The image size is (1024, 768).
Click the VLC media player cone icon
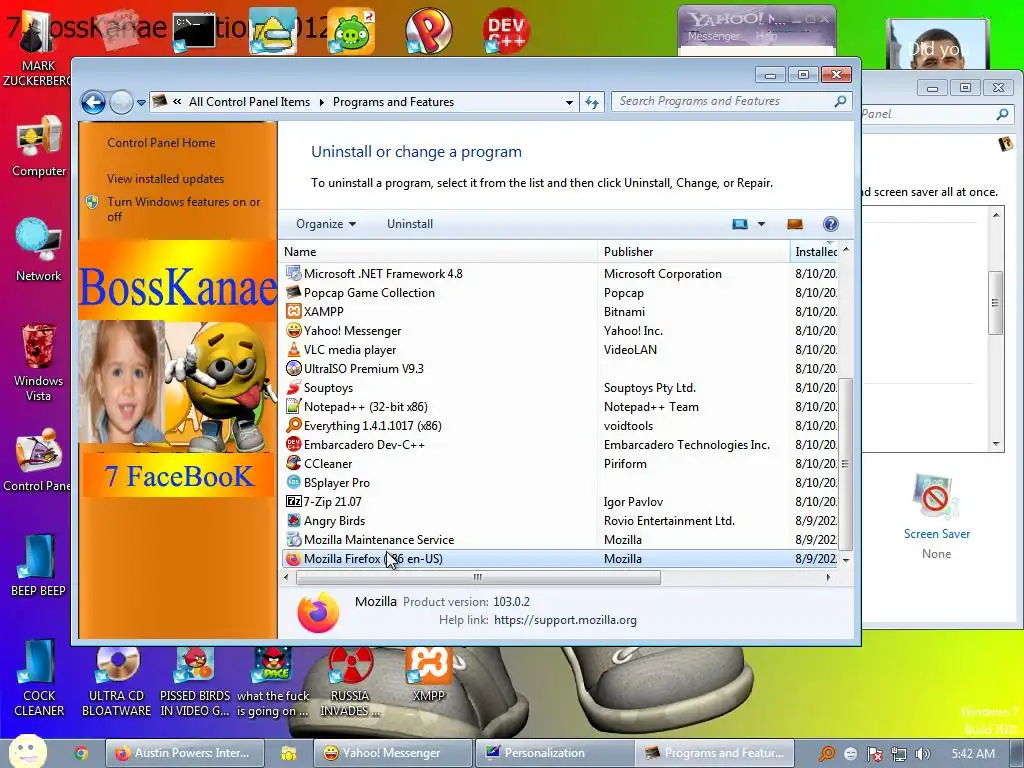[294, 349]
